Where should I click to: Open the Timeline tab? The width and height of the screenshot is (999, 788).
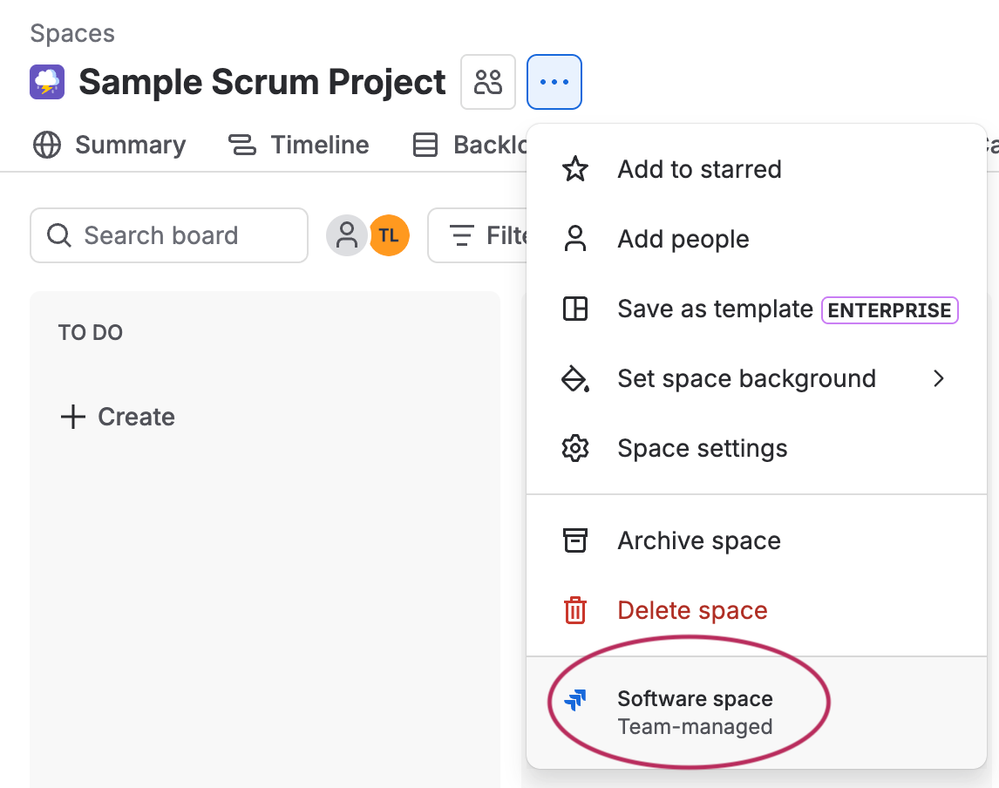pos(299,145)
